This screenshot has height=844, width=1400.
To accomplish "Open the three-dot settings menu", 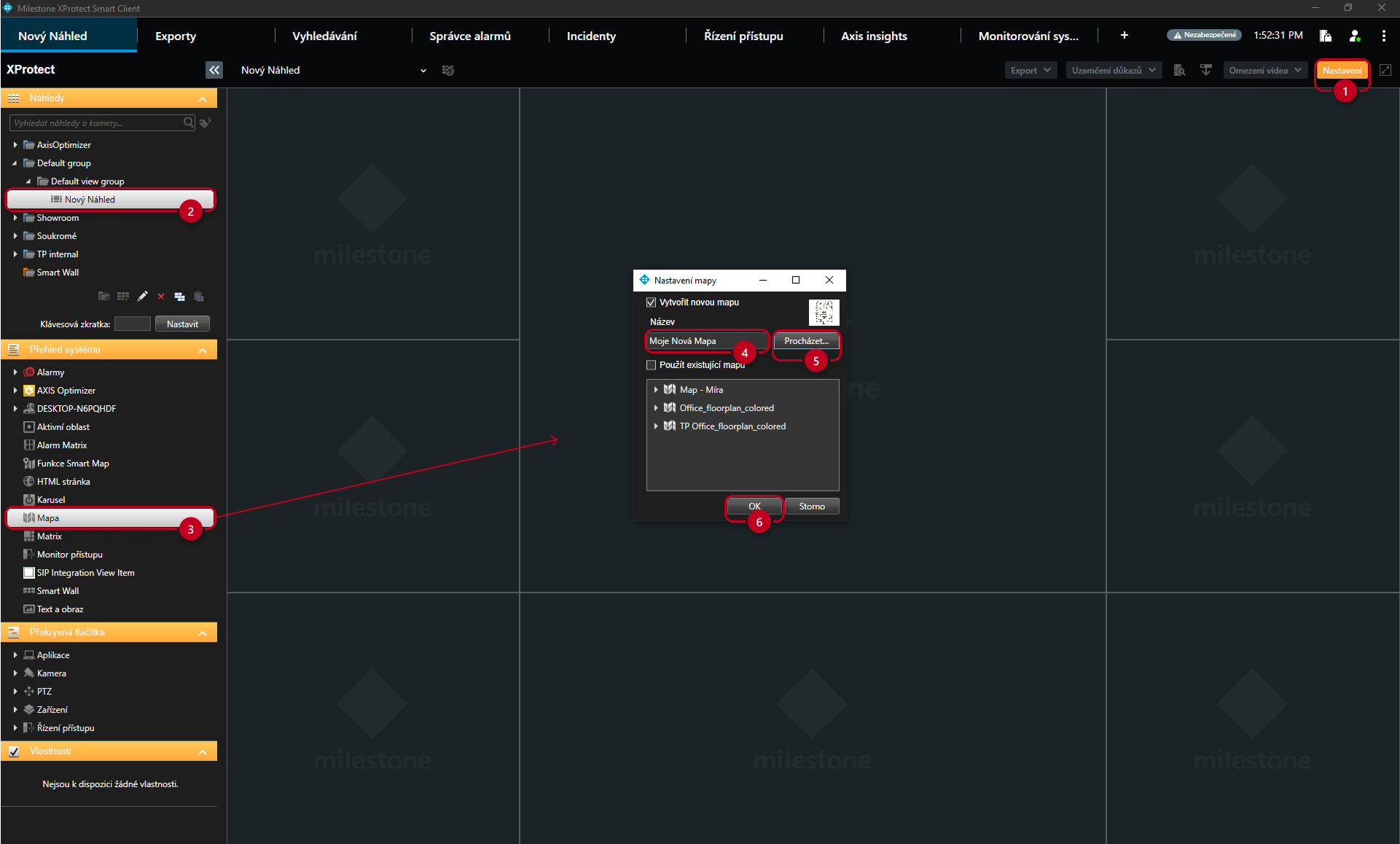I will (x=1384, y=35).
